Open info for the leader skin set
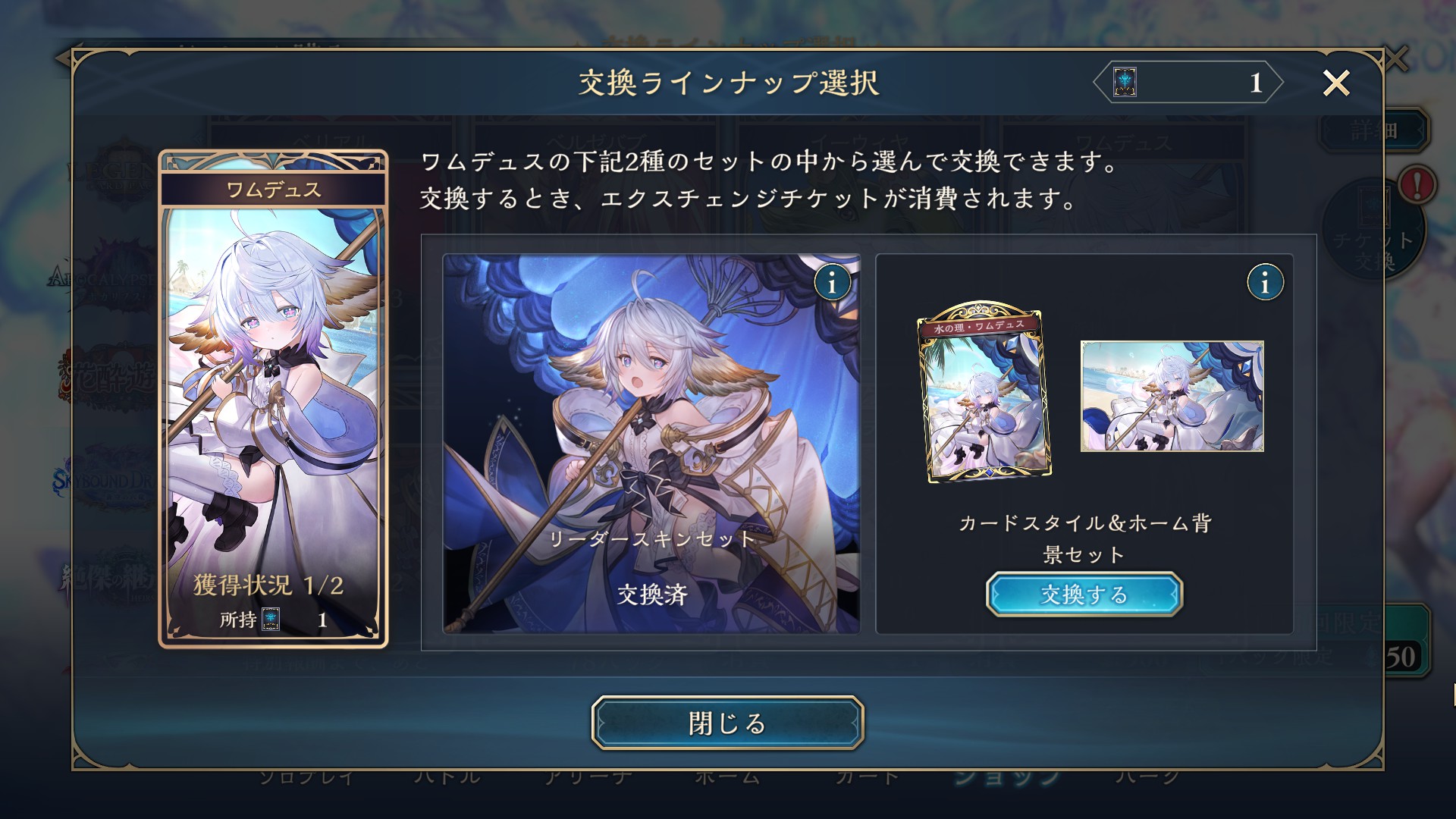 pos(832,283)
